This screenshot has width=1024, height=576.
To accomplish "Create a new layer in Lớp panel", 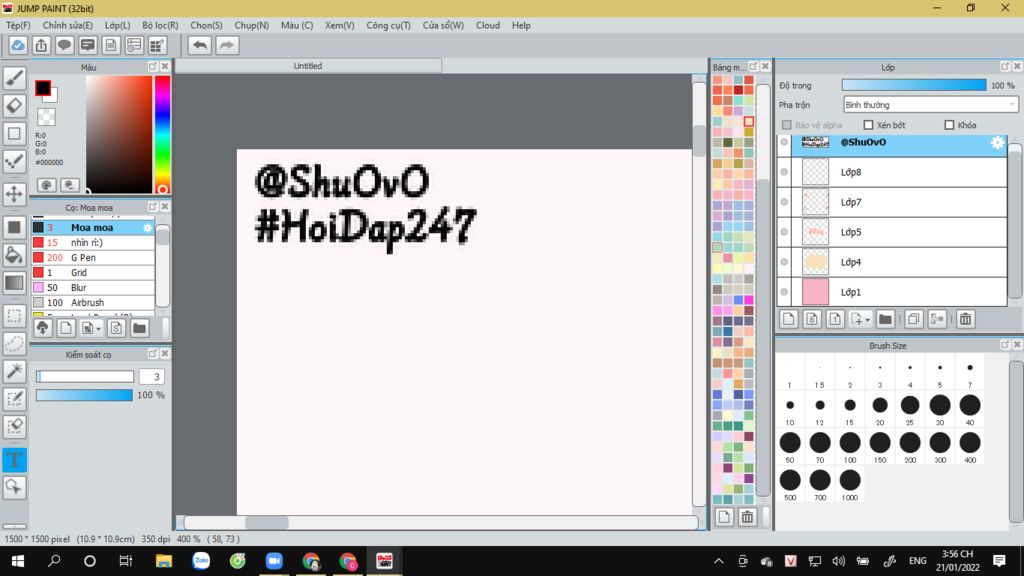I will pos(789,319).
